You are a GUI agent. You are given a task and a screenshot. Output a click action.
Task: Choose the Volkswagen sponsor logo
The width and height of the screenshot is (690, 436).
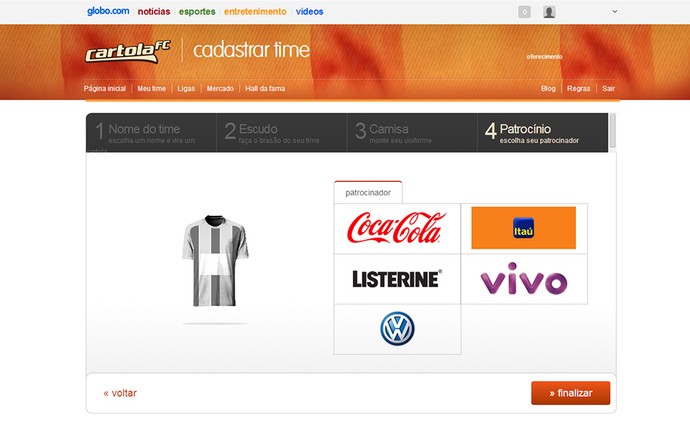click(x=396, y=329)
